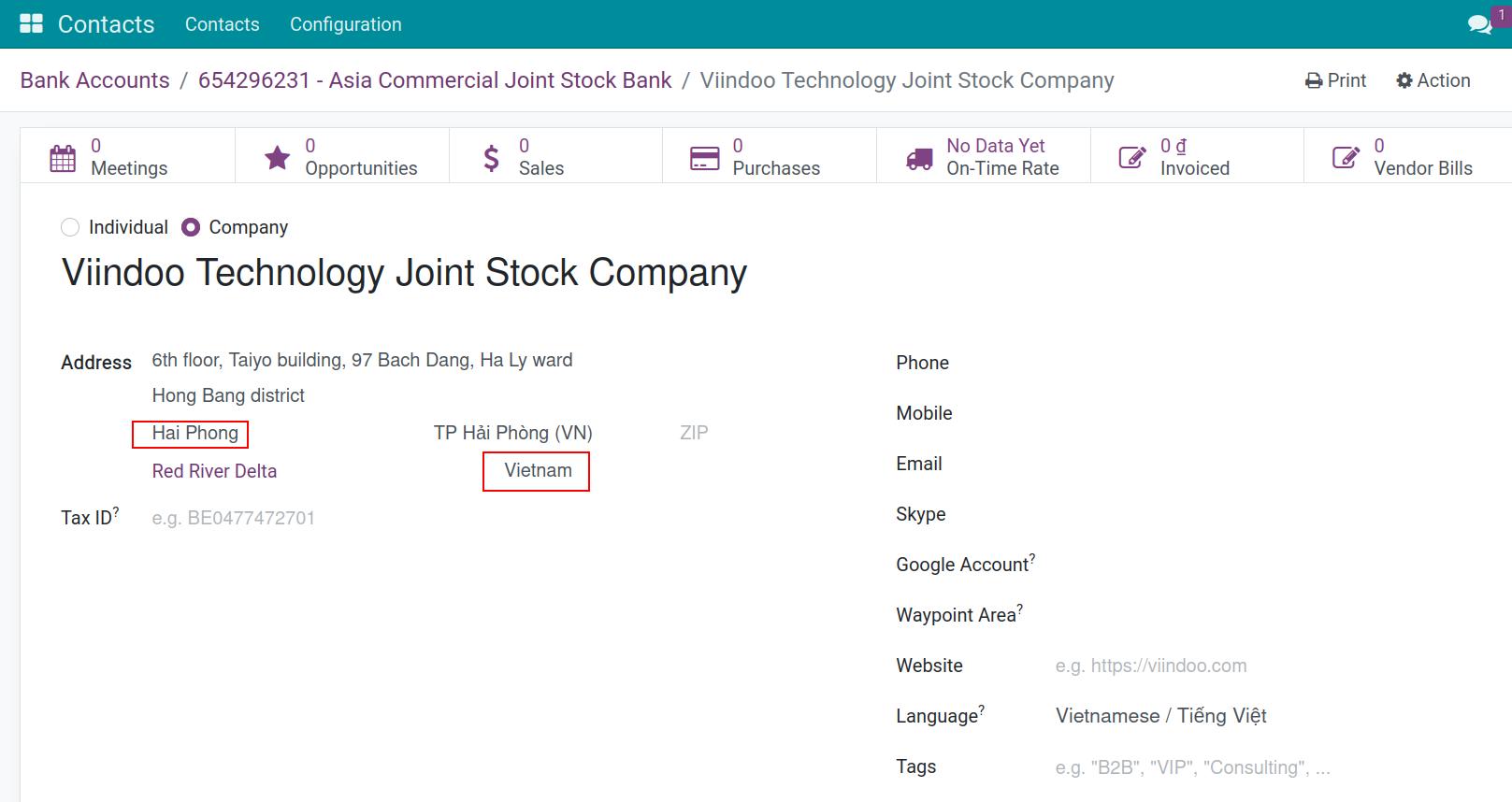Click the current record breadcrumb title

pyautogui.click(x=907, y=80)
